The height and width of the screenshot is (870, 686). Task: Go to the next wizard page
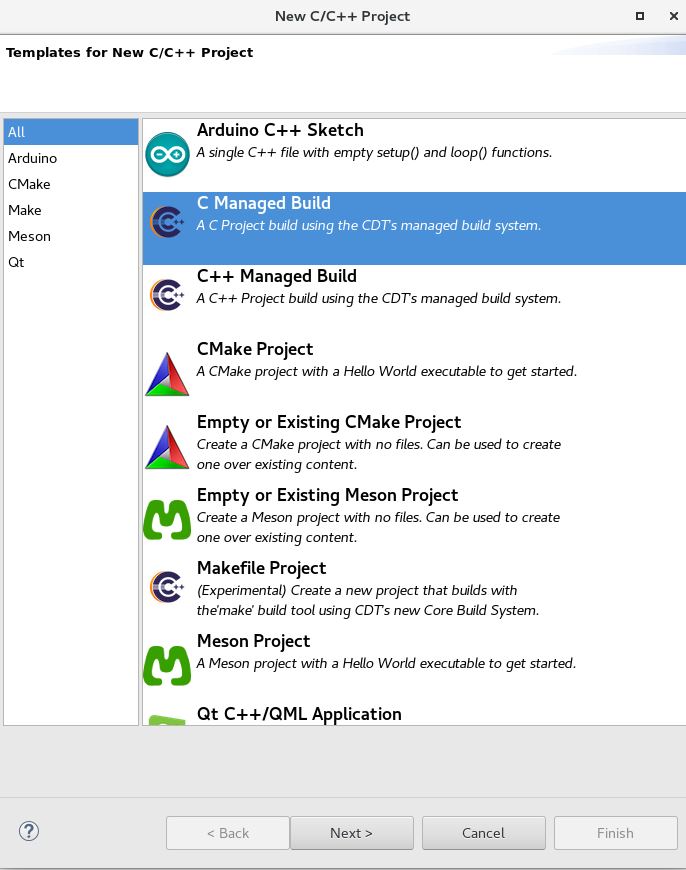coord(352,833)
